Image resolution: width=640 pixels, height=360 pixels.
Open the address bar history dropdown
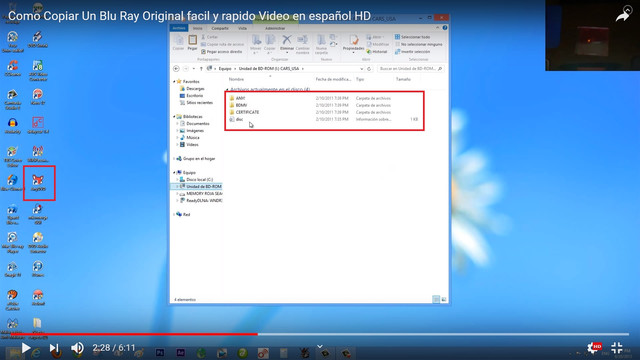click(x=361, y=69)
